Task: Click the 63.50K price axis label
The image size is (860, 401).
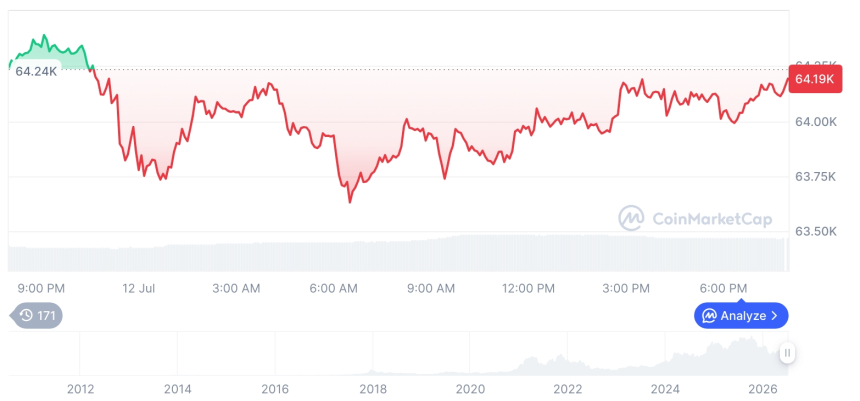Action: tap(816, 232)
